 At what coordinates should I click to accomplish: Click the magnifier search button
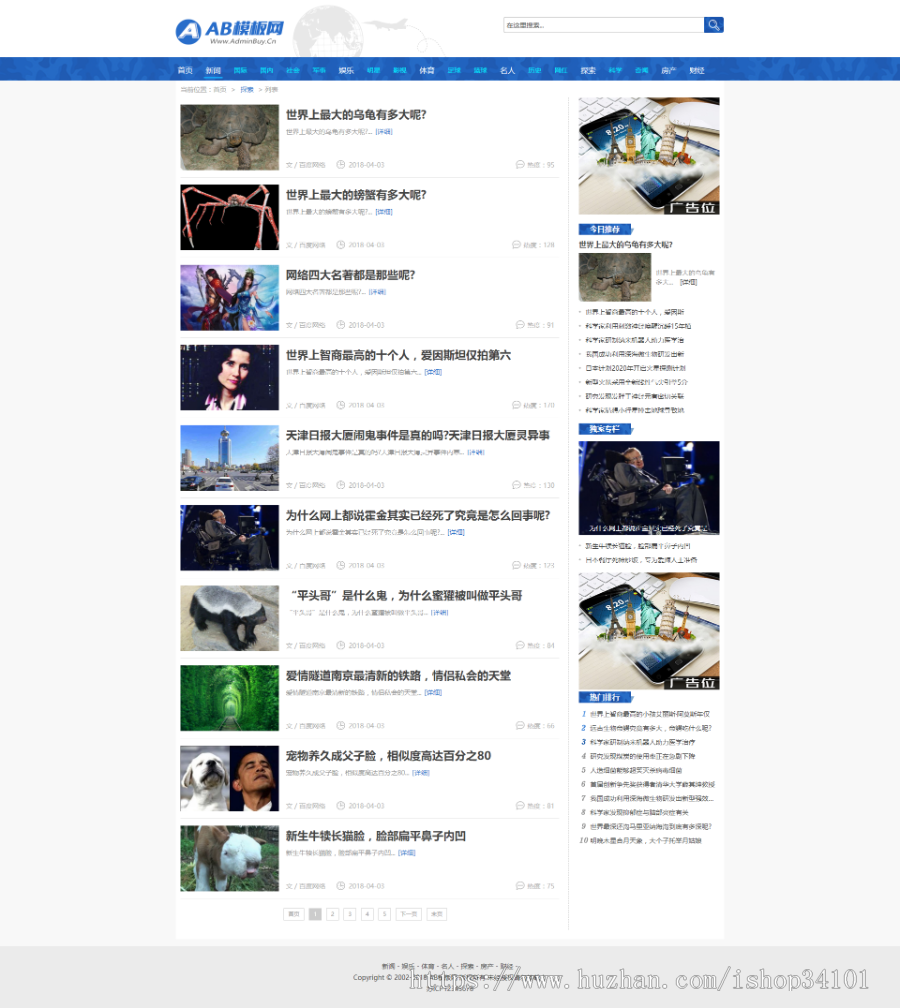(714, 25)
